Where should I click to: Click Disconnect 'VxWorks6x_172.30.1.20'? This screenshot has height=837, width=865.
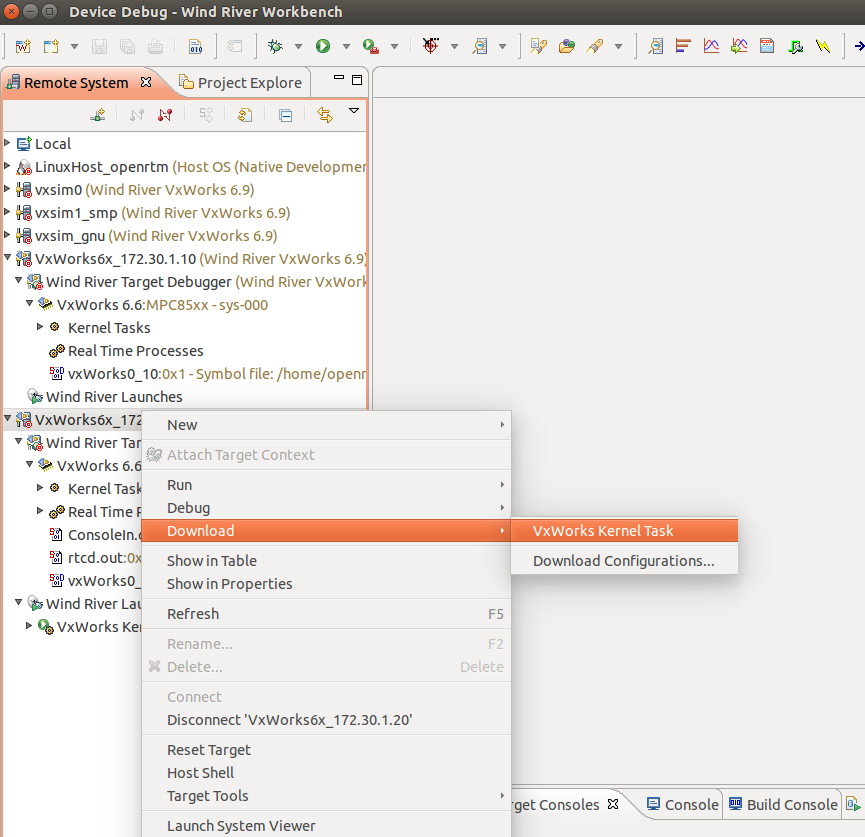tap(326, 720)
